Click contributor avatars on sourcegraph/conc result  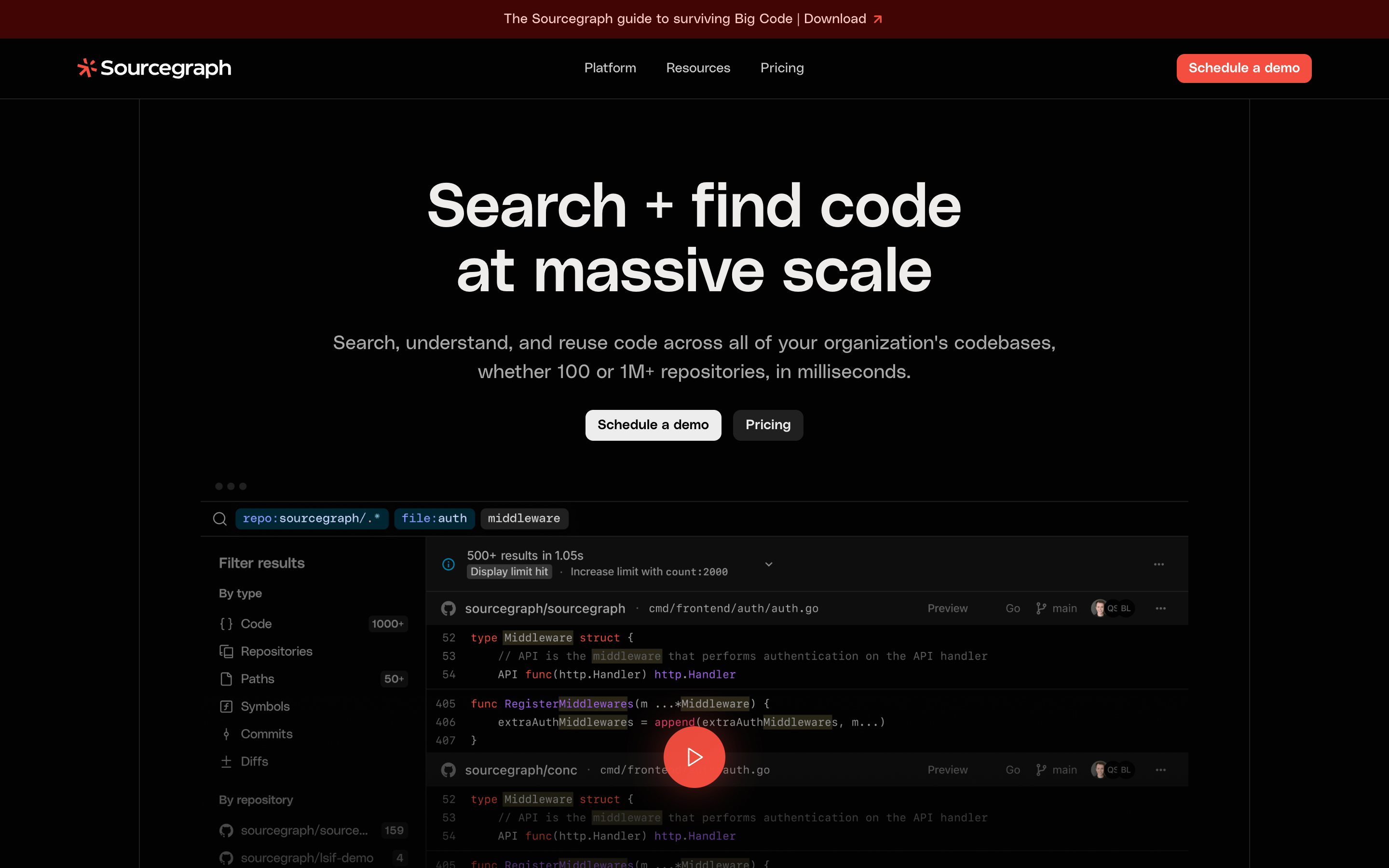(1112, 771)
